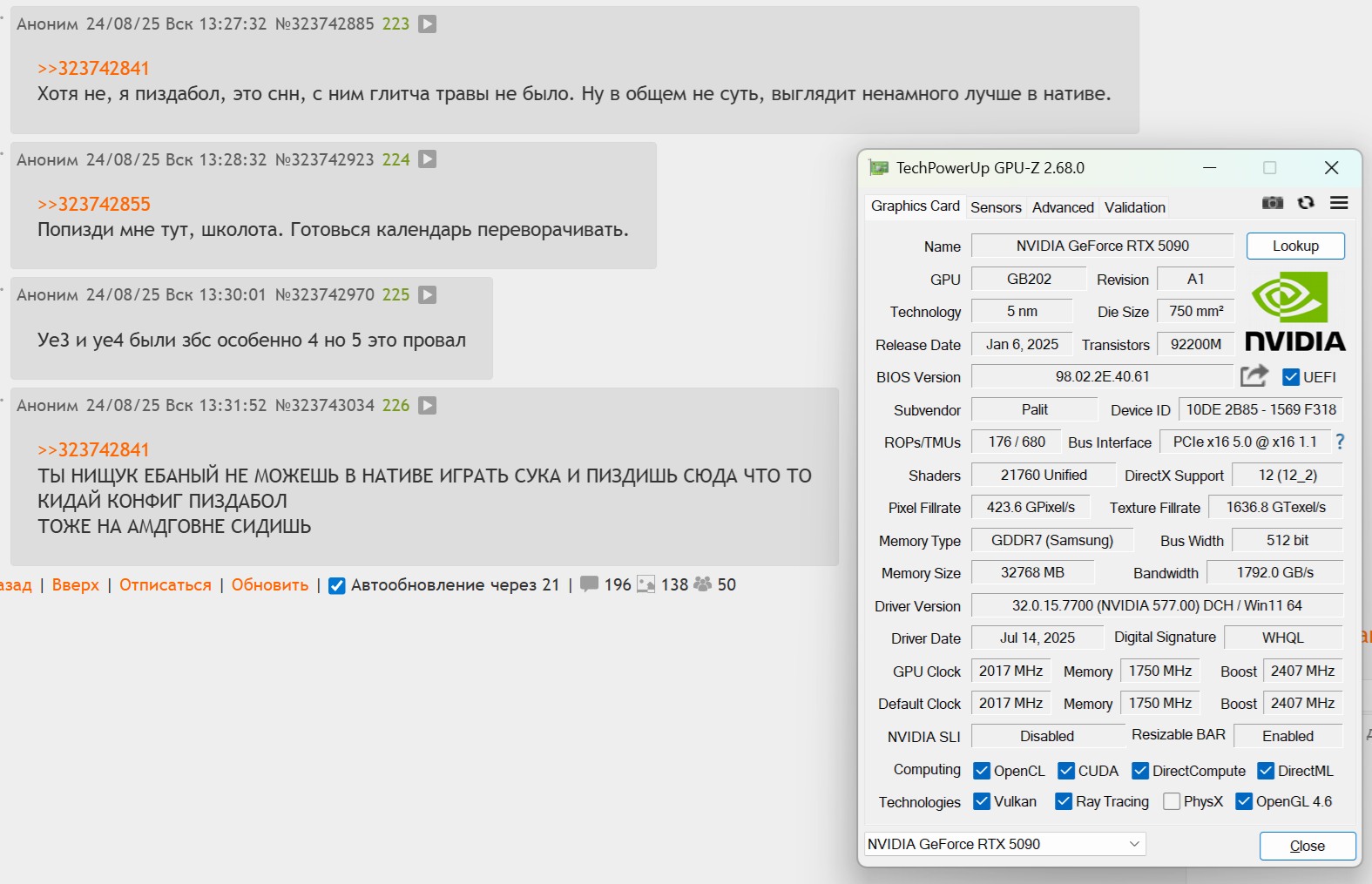Click the Die Size field 750 mm²

point(1196,311)
